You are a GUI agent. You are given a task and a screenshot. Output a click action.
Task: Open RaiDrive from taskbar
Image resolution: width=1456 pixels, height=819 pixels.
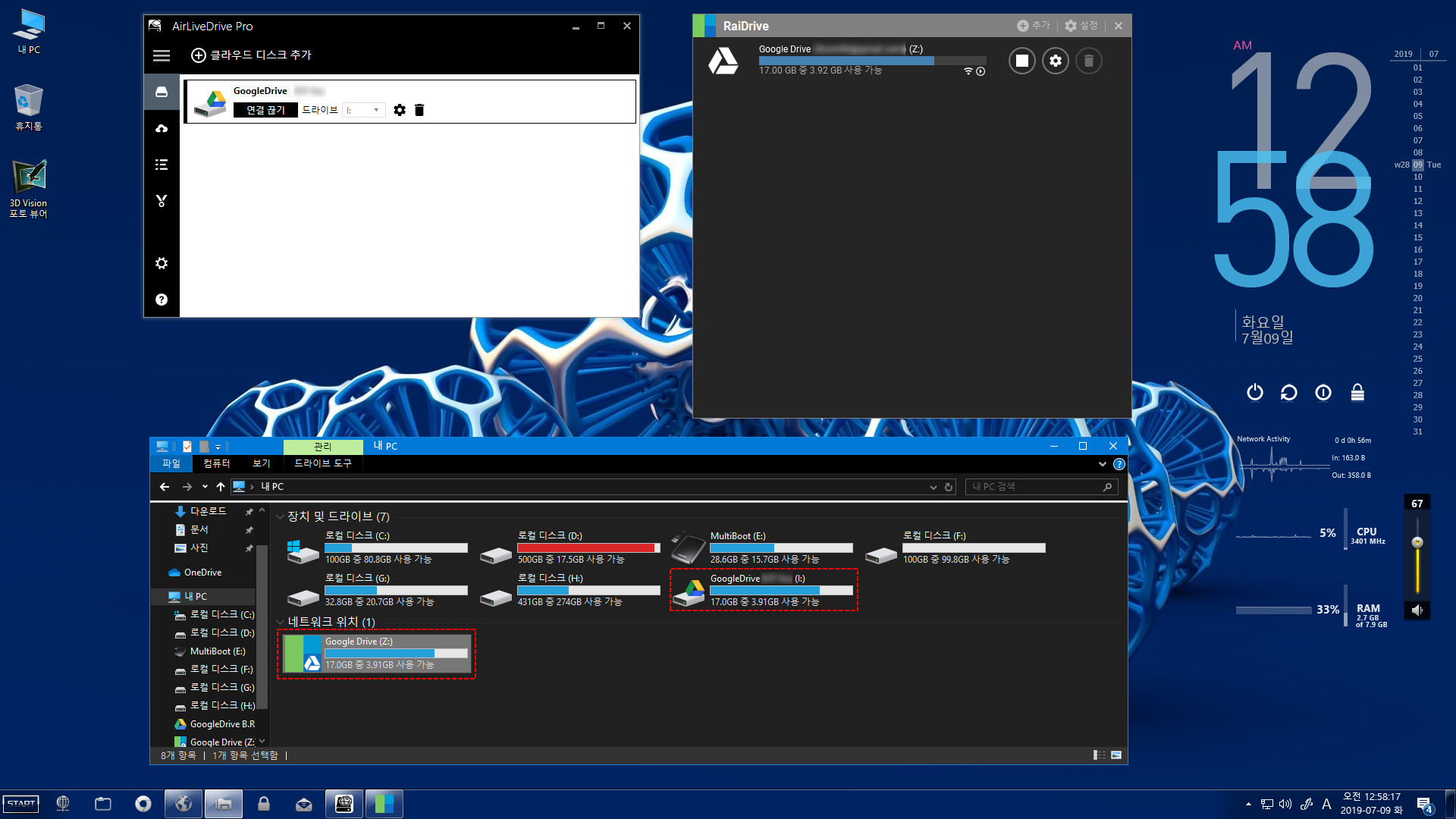384,804
